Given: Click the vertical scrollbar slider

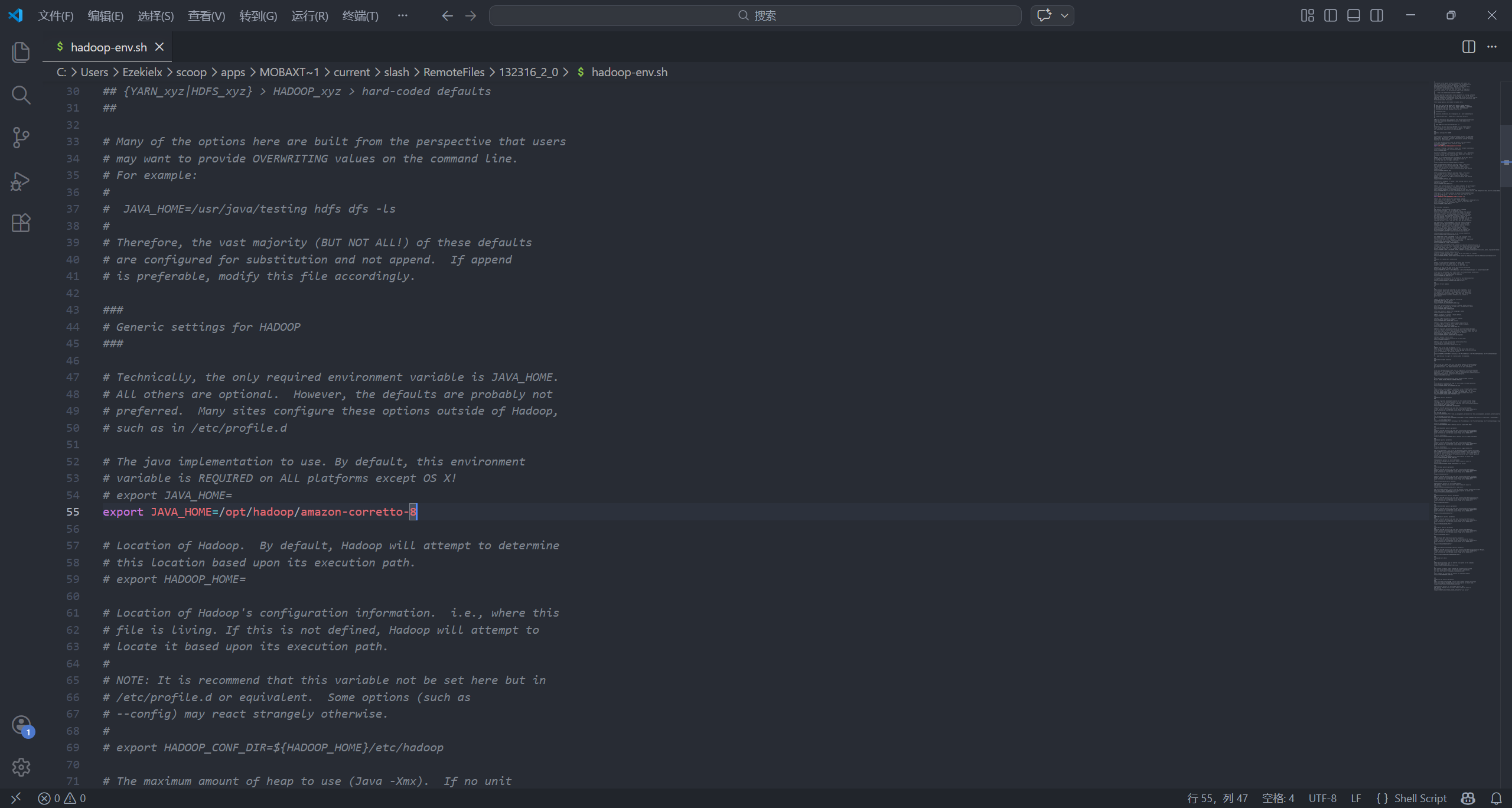Looking at the screenshot, I should click(x=1506, y=156).
